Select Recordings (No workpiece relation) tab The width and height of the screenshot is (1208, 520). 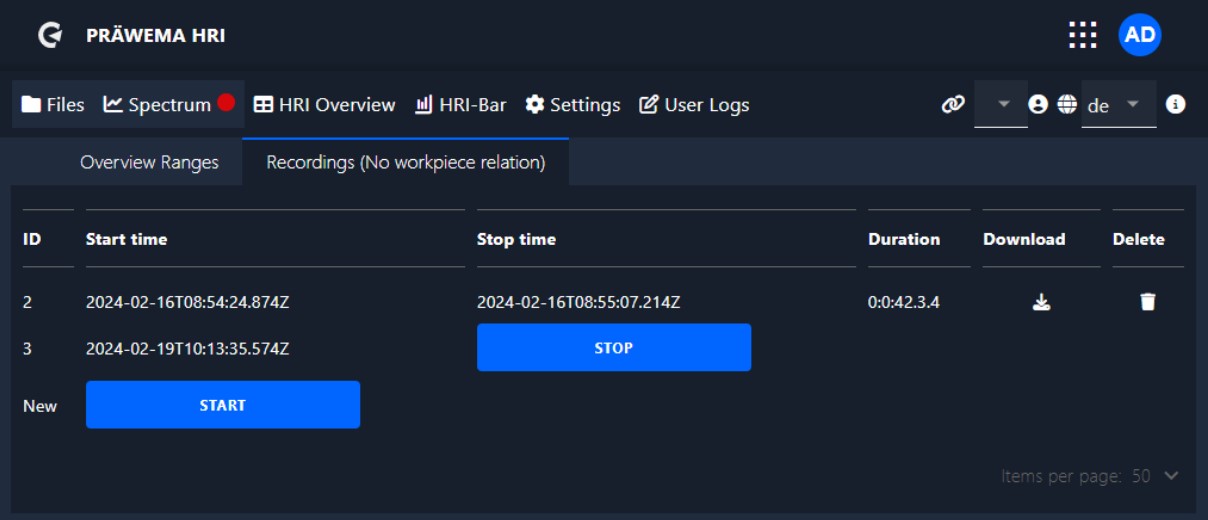pos(405,162)
